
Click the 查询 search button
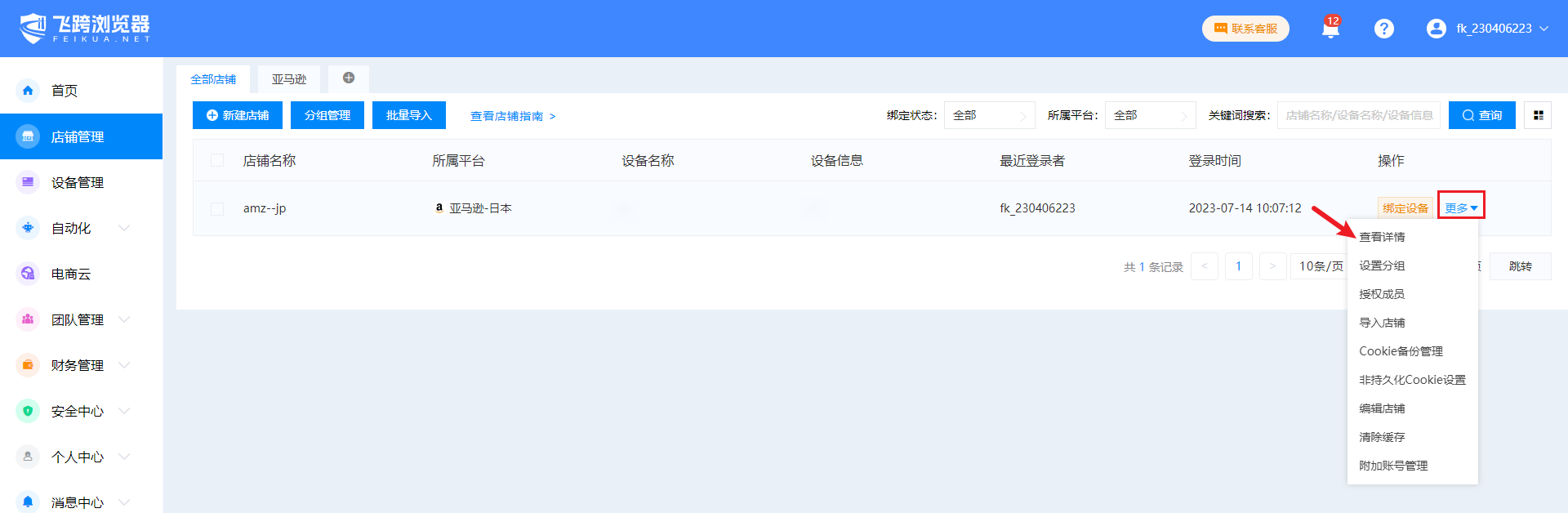[1482, 115]
